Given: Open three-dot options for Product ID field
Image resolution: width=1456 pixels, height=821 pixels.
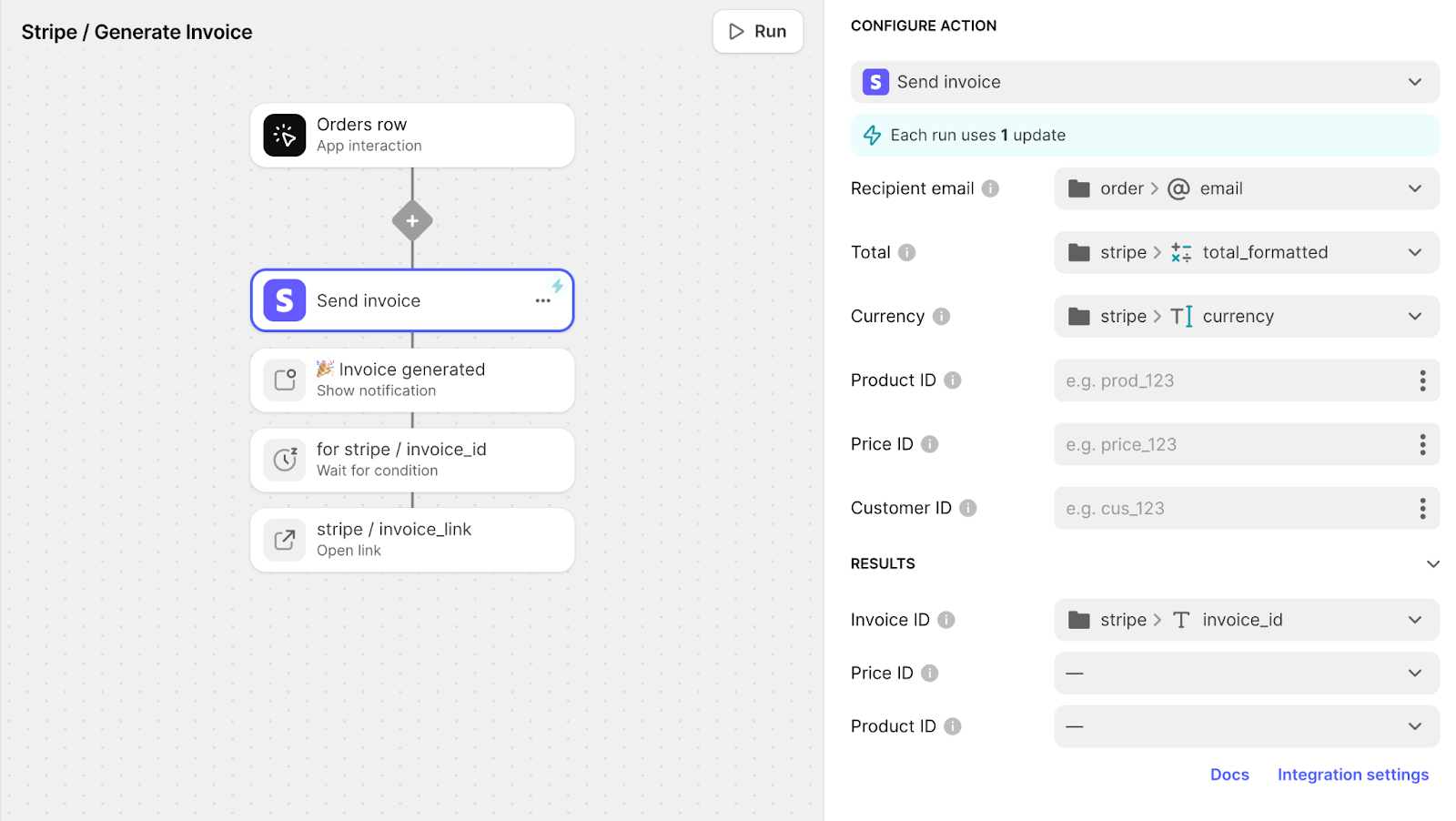Looking at the screenshot, I should tap(1422, 380).
